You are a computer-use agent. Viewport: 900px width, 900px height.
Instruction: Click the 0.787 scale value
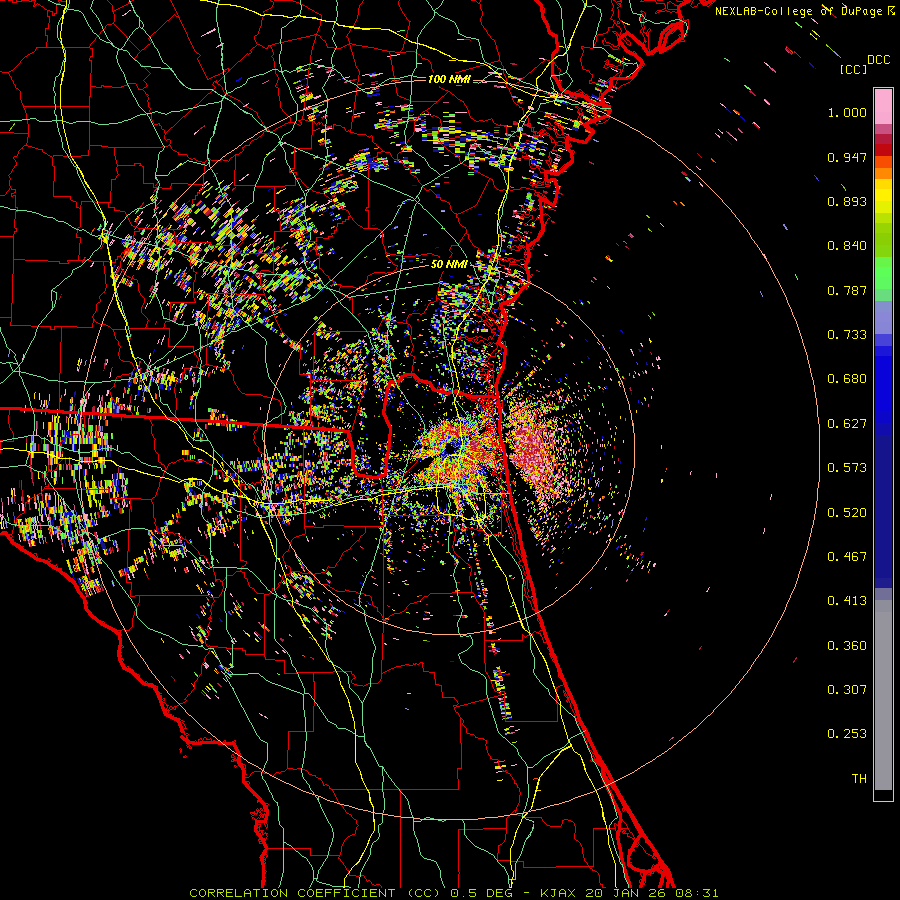pos(847,290)
